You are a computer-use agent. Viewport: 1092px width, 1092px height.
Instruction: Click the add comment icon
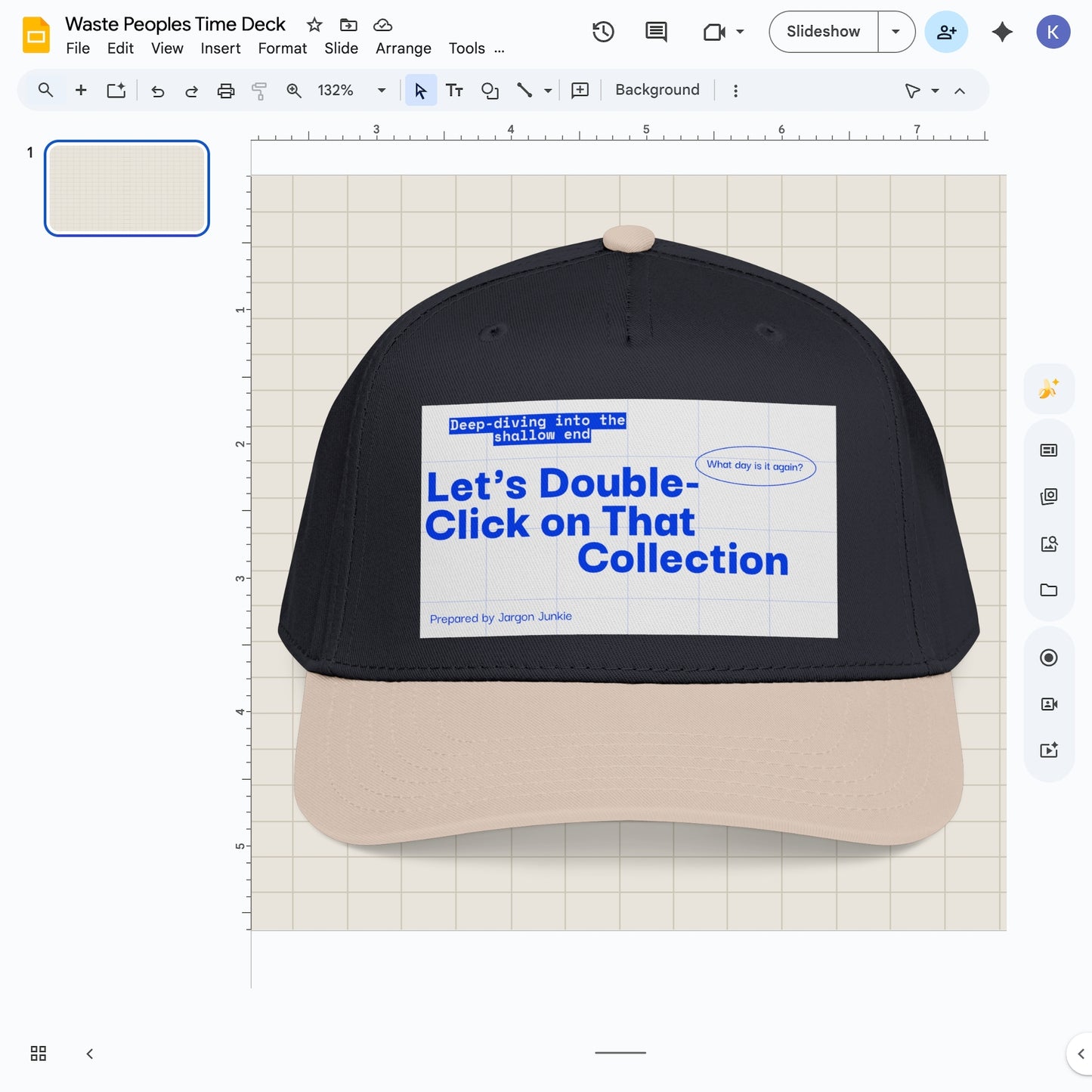[580, 90]
